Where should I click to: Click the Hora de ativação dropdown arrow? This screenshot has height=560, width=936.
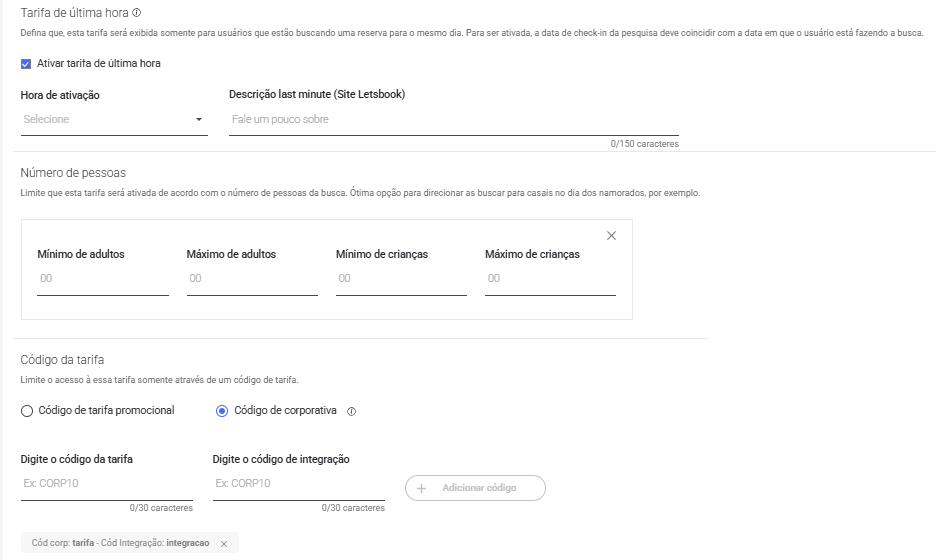pyautogui.click(x=199, y=120)
